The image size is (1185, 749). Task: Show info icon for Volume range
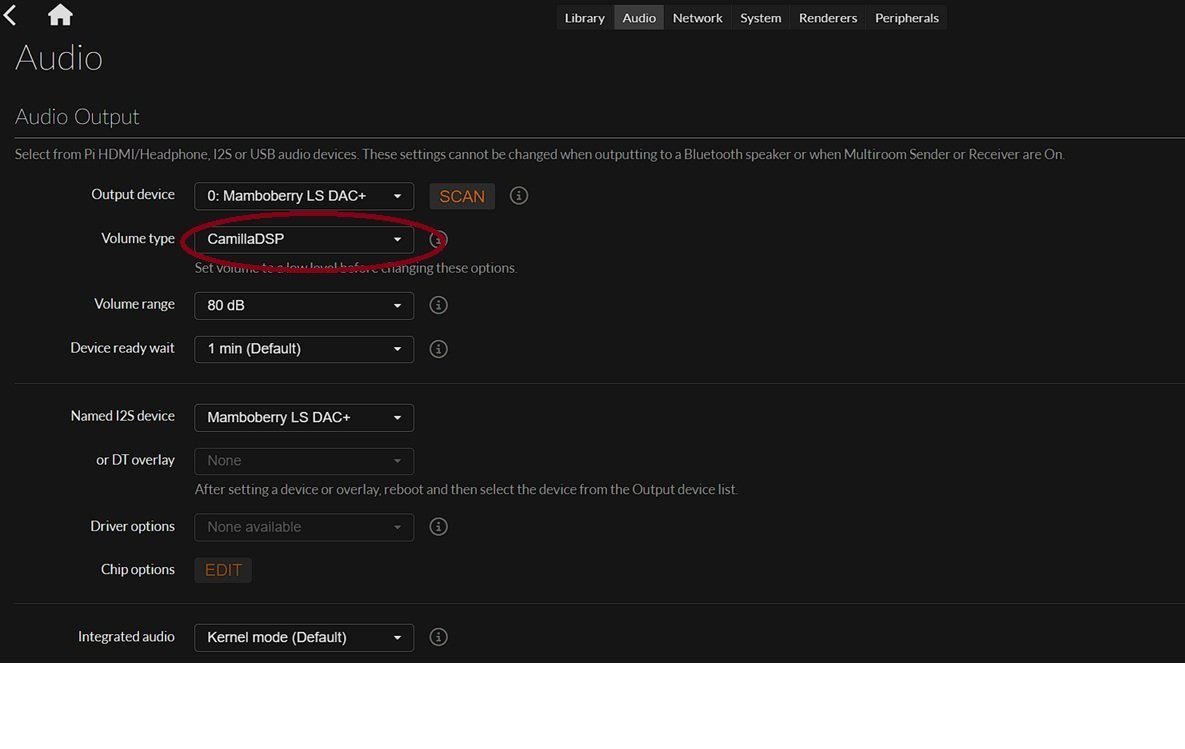(438, 305)
